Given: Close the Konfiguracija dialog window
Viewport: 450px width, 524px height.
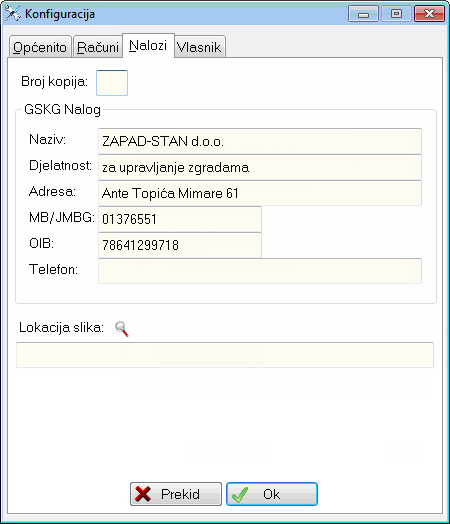Looking at the screenshot, I should click(429, 14).
